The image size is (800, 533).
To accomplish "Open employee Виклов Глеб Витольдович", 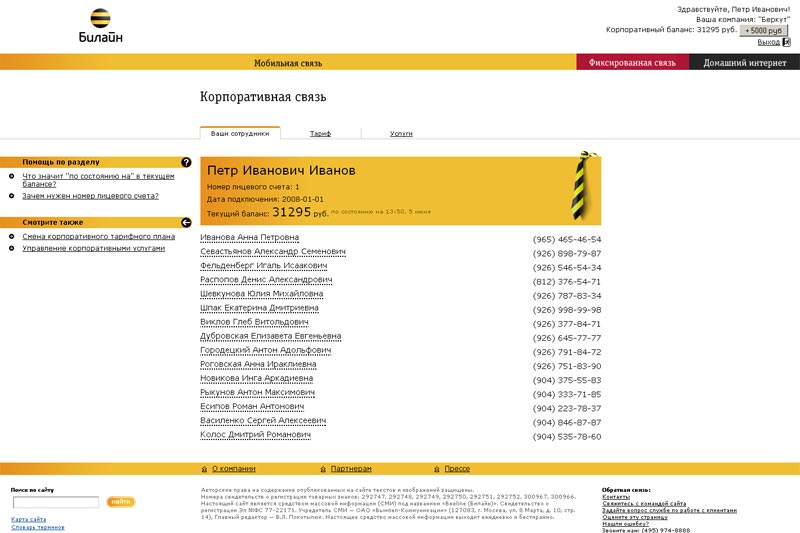I will tap(255, 322).
